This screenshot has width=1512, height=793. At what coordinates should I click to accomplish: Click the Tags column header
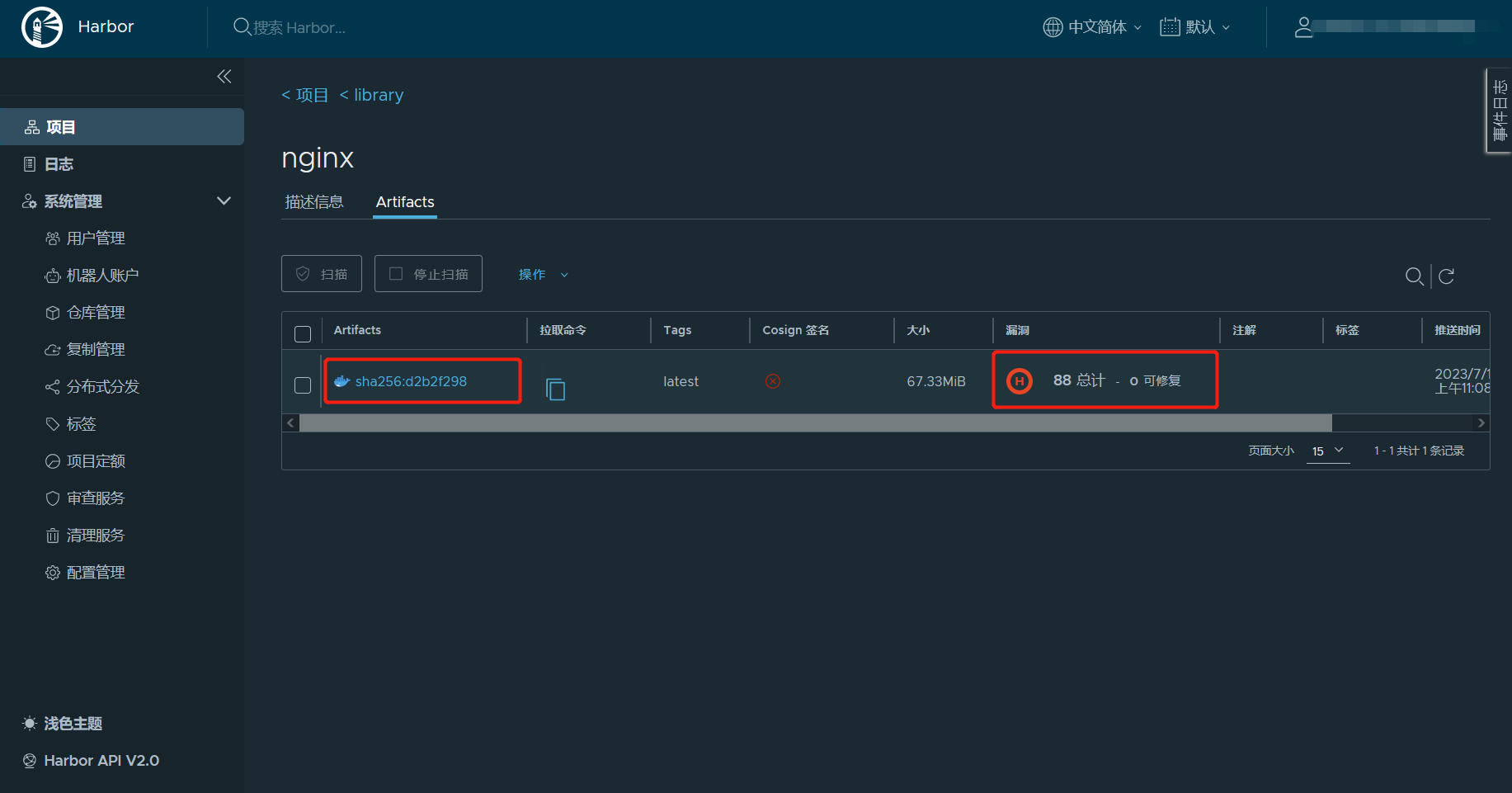677,330
